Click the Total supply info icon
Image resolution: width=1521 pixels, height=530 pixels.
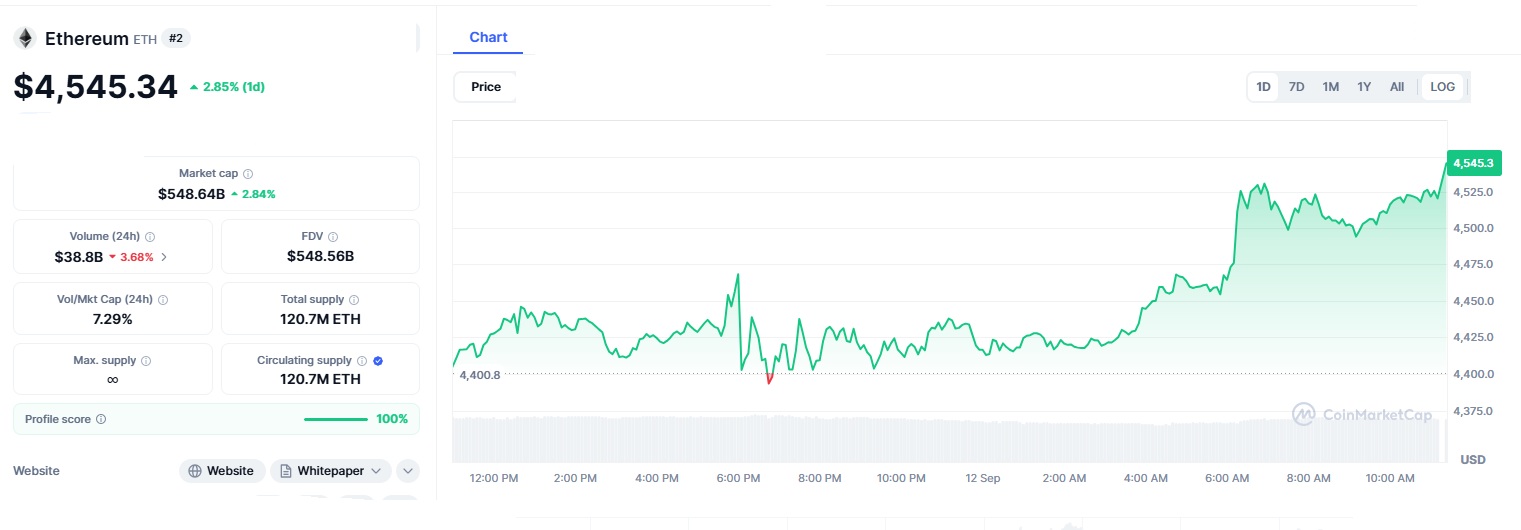pos(354,299)
